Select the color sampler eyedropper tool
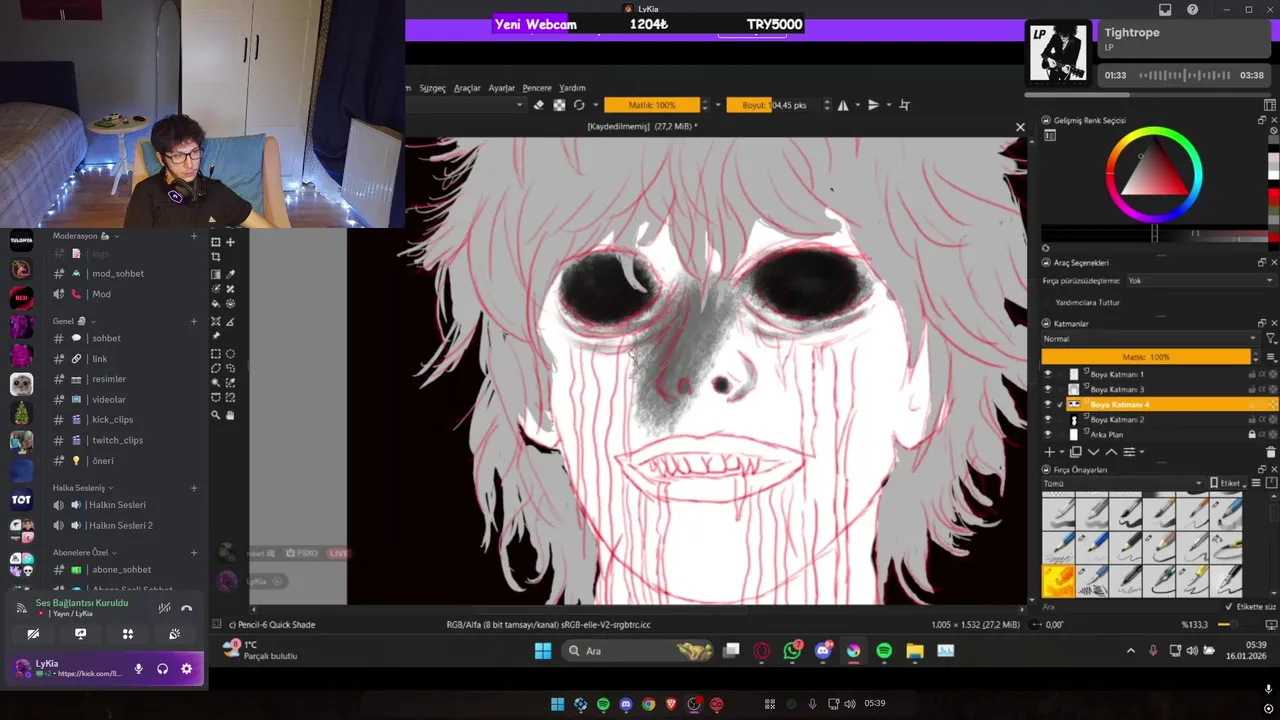 coord(230,274)
